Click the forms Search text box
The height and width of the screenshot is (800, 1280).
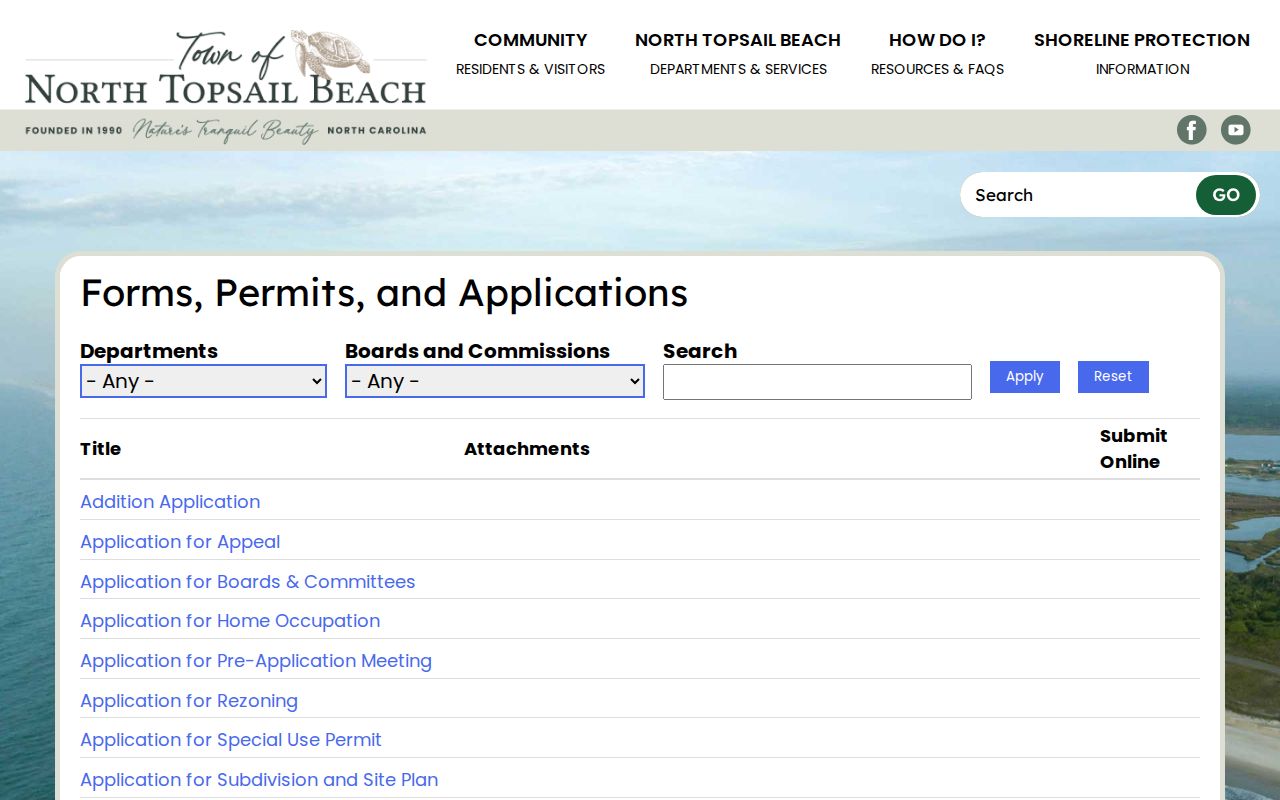point(817,382)
